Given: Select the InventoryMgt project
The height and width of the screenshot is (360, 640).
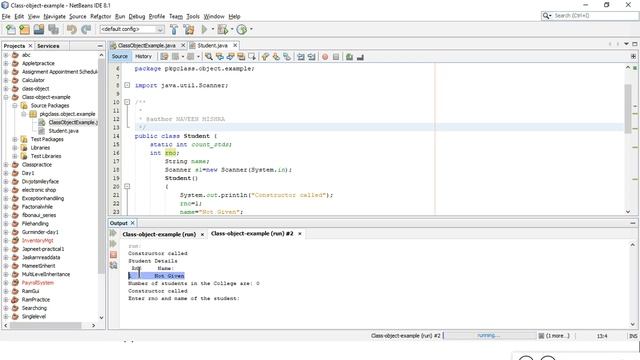Looking at the screenshot, I should pos(38,240).
